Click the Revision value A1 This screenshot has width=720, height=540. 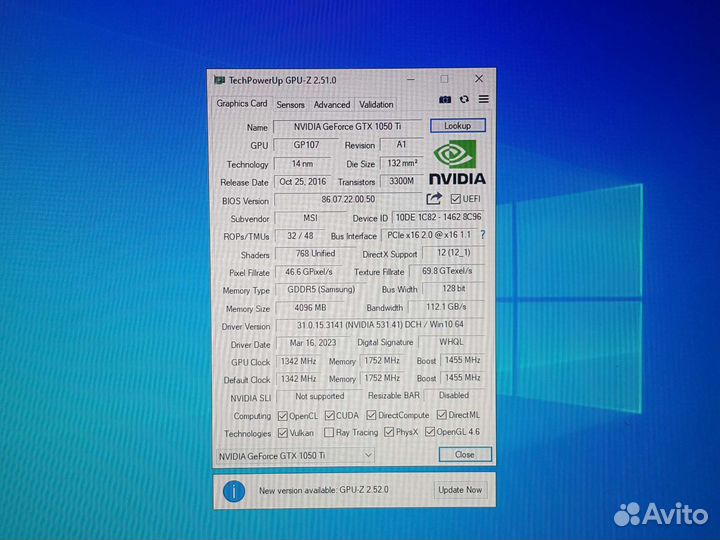(x=401, y=145)
